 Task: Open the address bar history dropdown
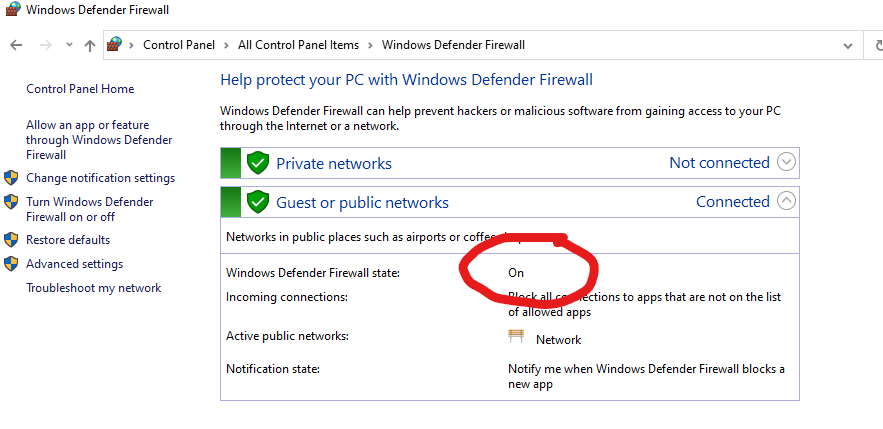click(848, 45)
